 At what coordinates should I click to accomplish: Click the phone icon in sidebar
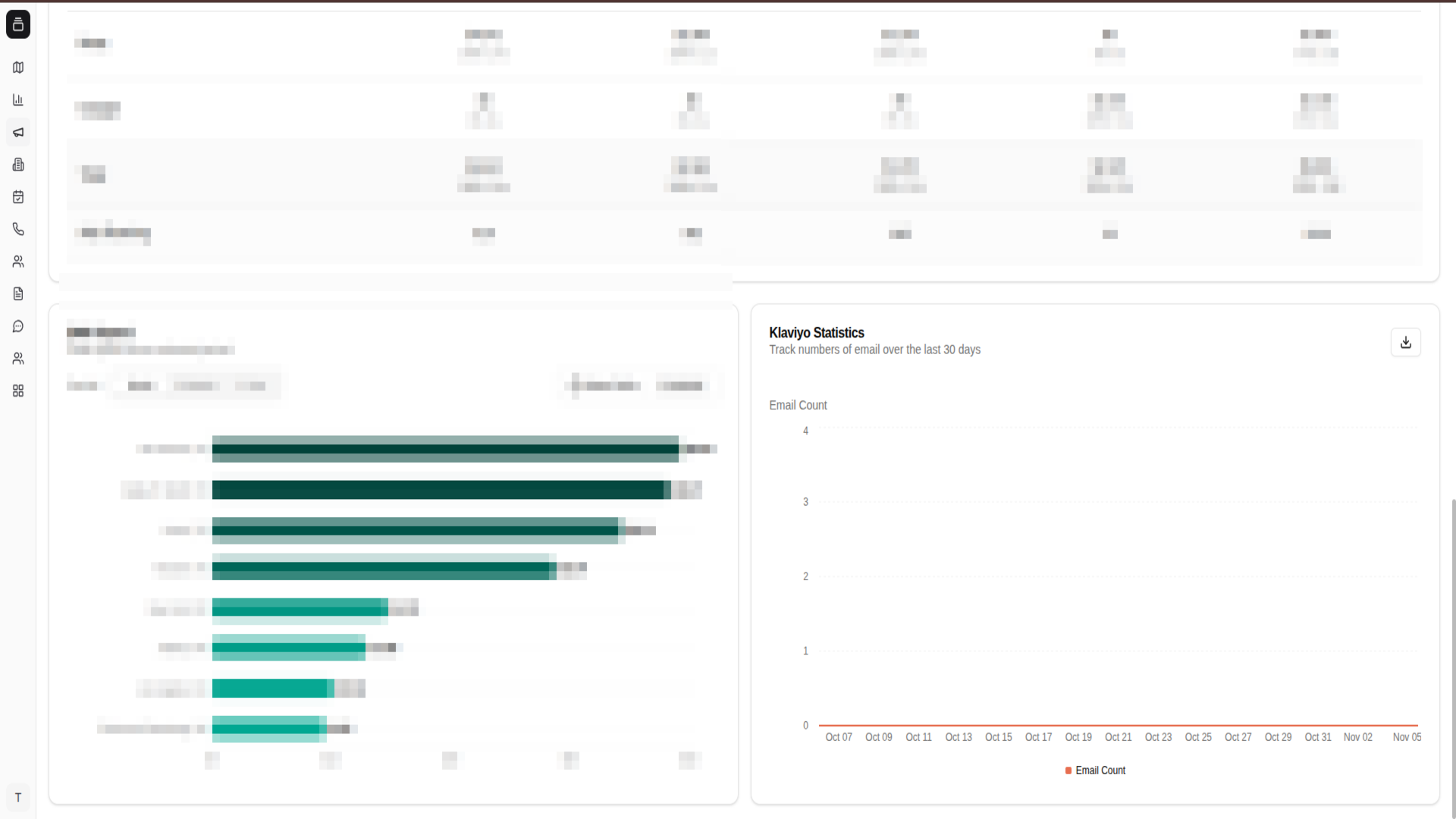click(x=18, y=229)
